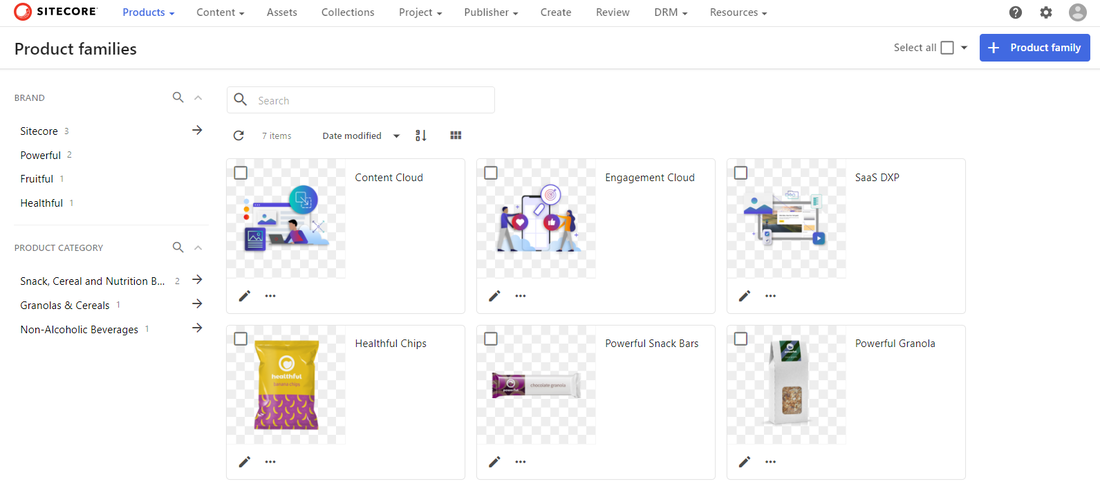The height and width of the screenshot is (486, 1100).
Task: Open the SaaS DXP title link
Action: pos(877,177)
